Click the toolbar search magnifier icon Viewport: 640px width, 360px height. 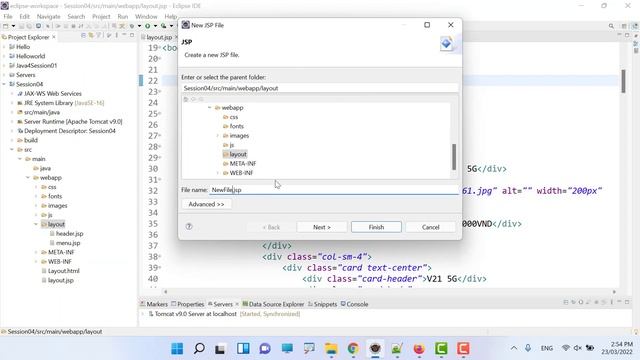[x=611, y=26]
